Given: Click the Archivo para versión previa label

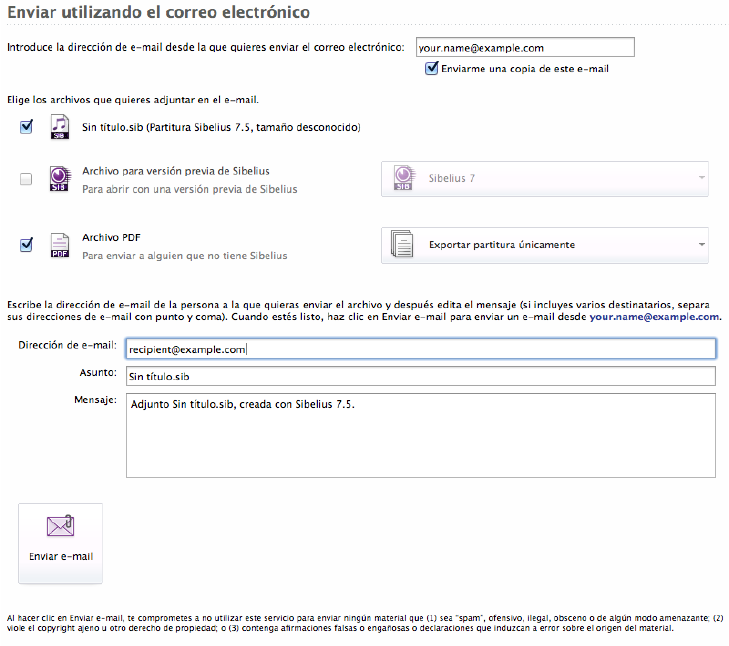Looking at the screenshot, I should pos(175,171).
